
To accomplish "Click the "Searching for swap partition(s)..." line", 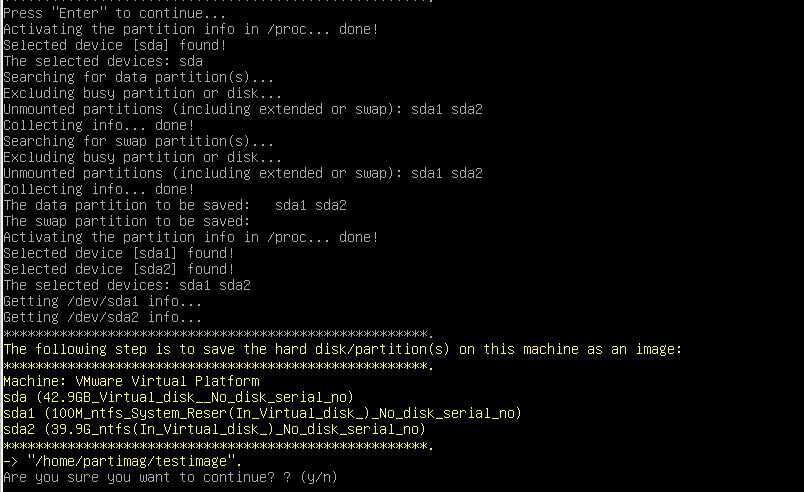I will 139,141.
